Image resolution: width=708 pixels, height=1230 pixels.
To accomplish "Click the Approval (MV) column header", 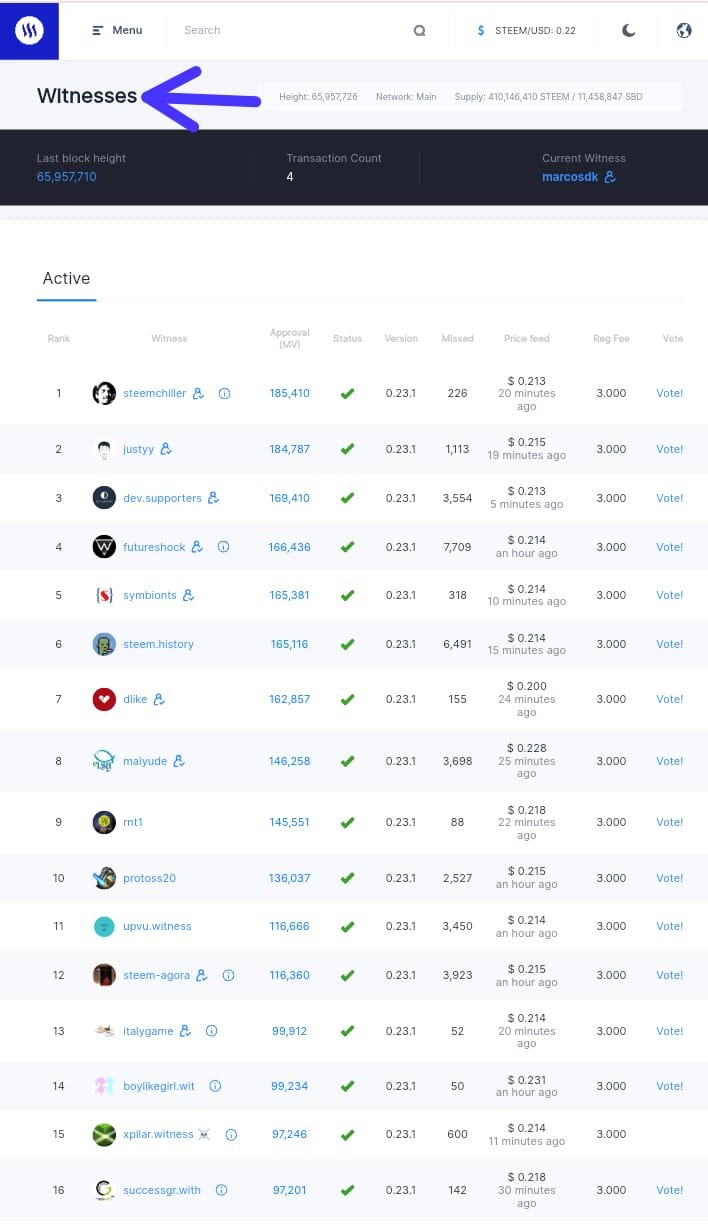I will [x=290, y=338].
